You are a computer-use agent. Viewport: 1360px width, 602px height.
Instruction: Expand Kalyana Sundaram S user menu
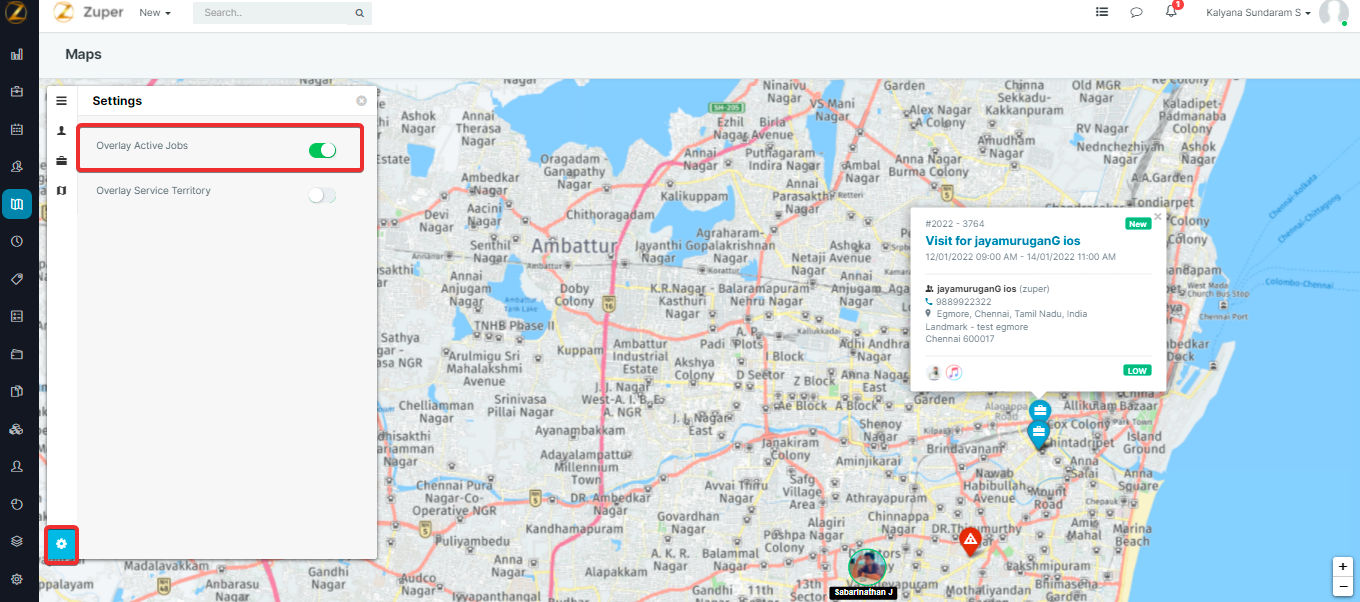[x=1259, y=13]
